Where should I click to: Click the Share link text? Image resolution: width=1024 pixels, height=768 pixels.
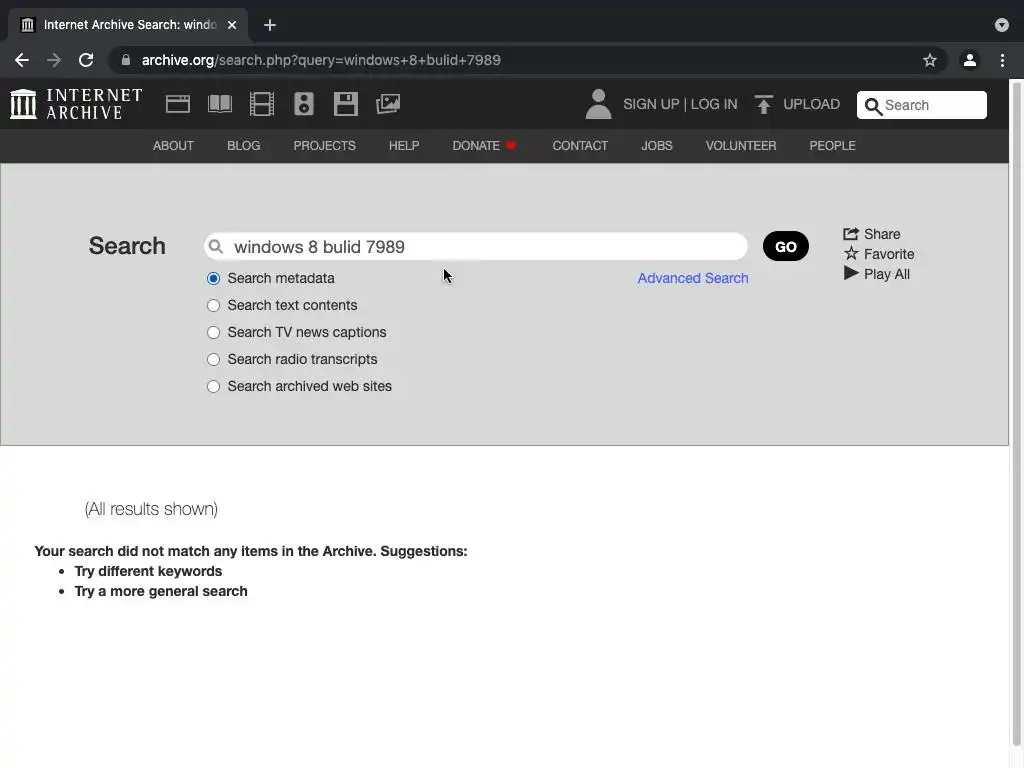coord(882,234)
